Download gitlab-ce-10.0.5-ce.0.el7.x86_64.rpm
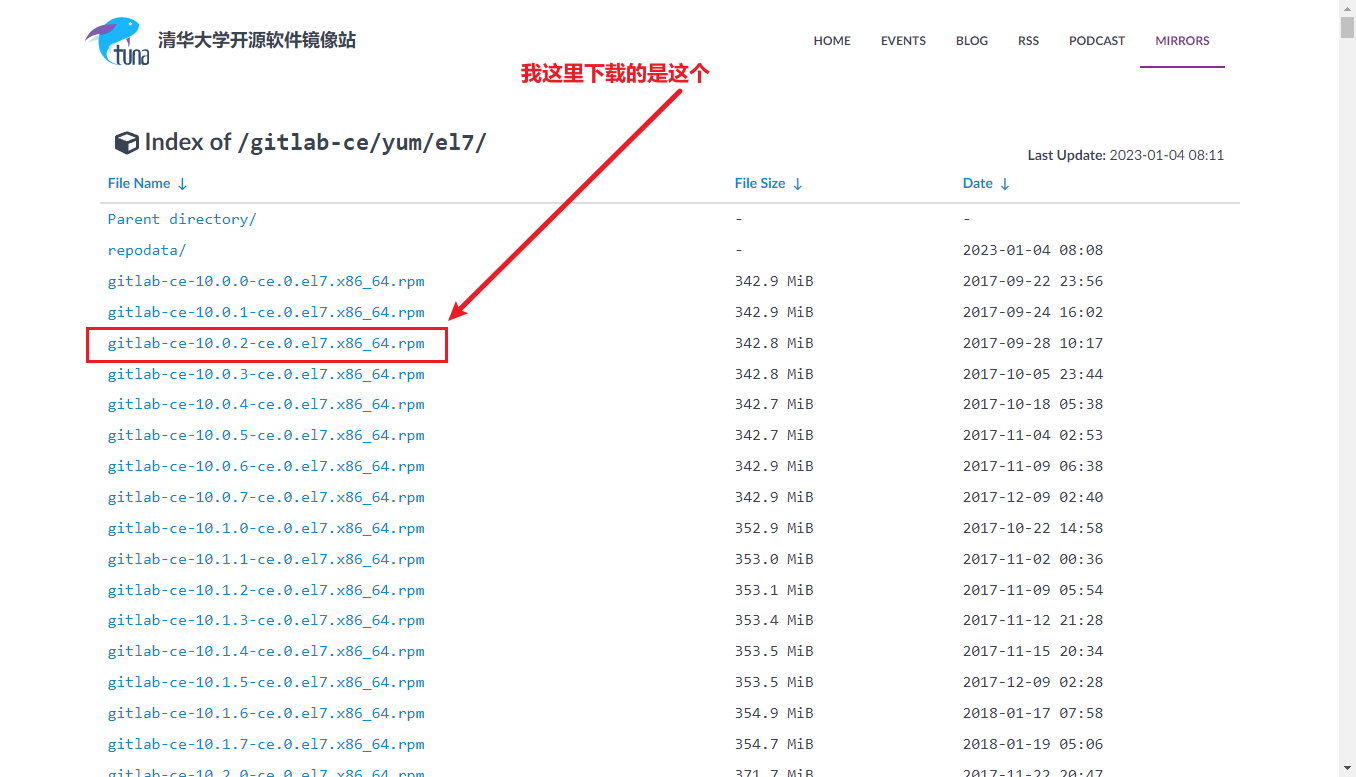The height and width of the screenshot is (777, 1356). point(266,435)
